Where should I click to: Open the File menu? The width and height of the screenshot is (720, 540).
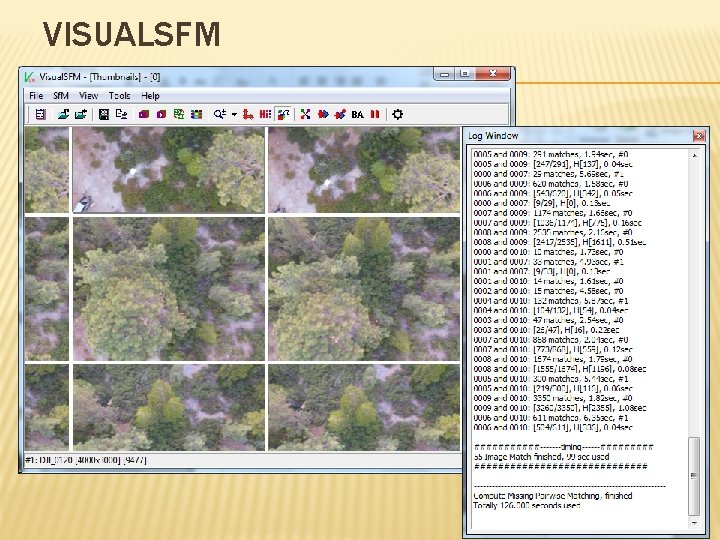pyautogui.click(x=36, y=96)
